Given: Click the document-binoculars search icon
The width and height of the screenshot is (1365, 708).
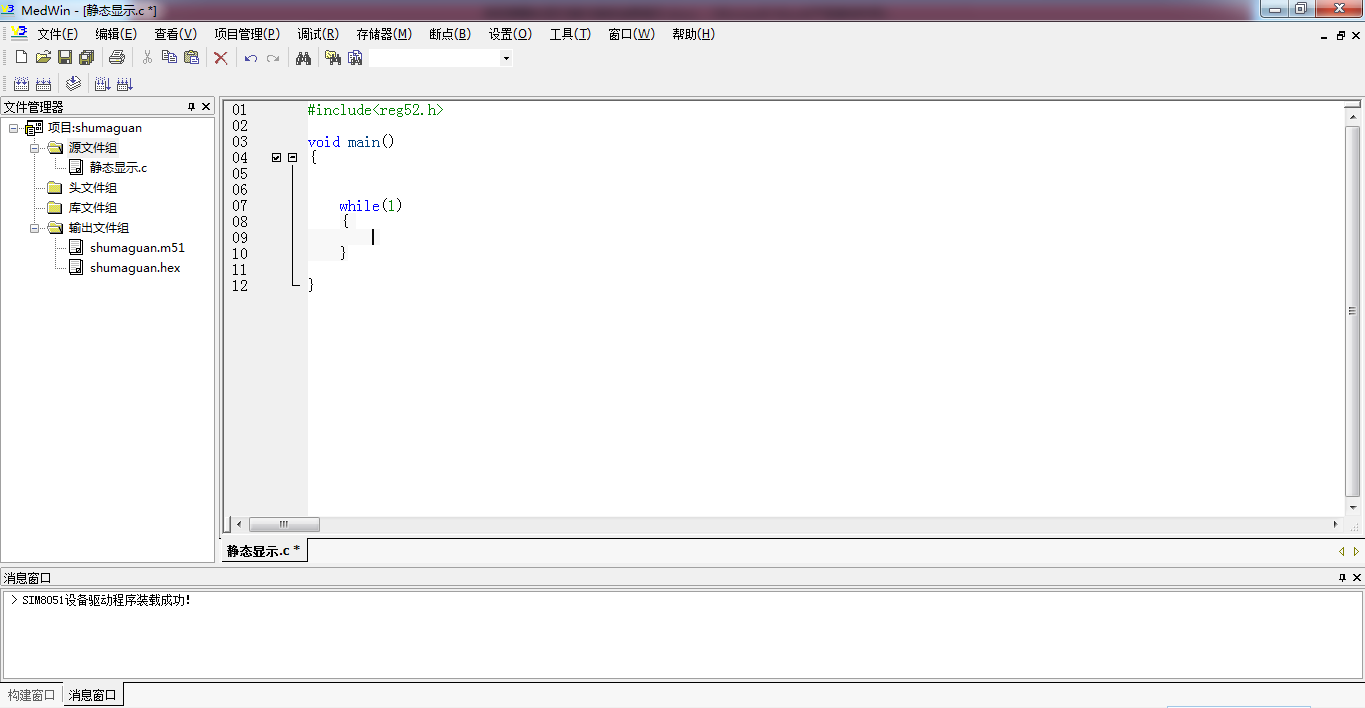Looking at the screenshot, I should 355,58.
